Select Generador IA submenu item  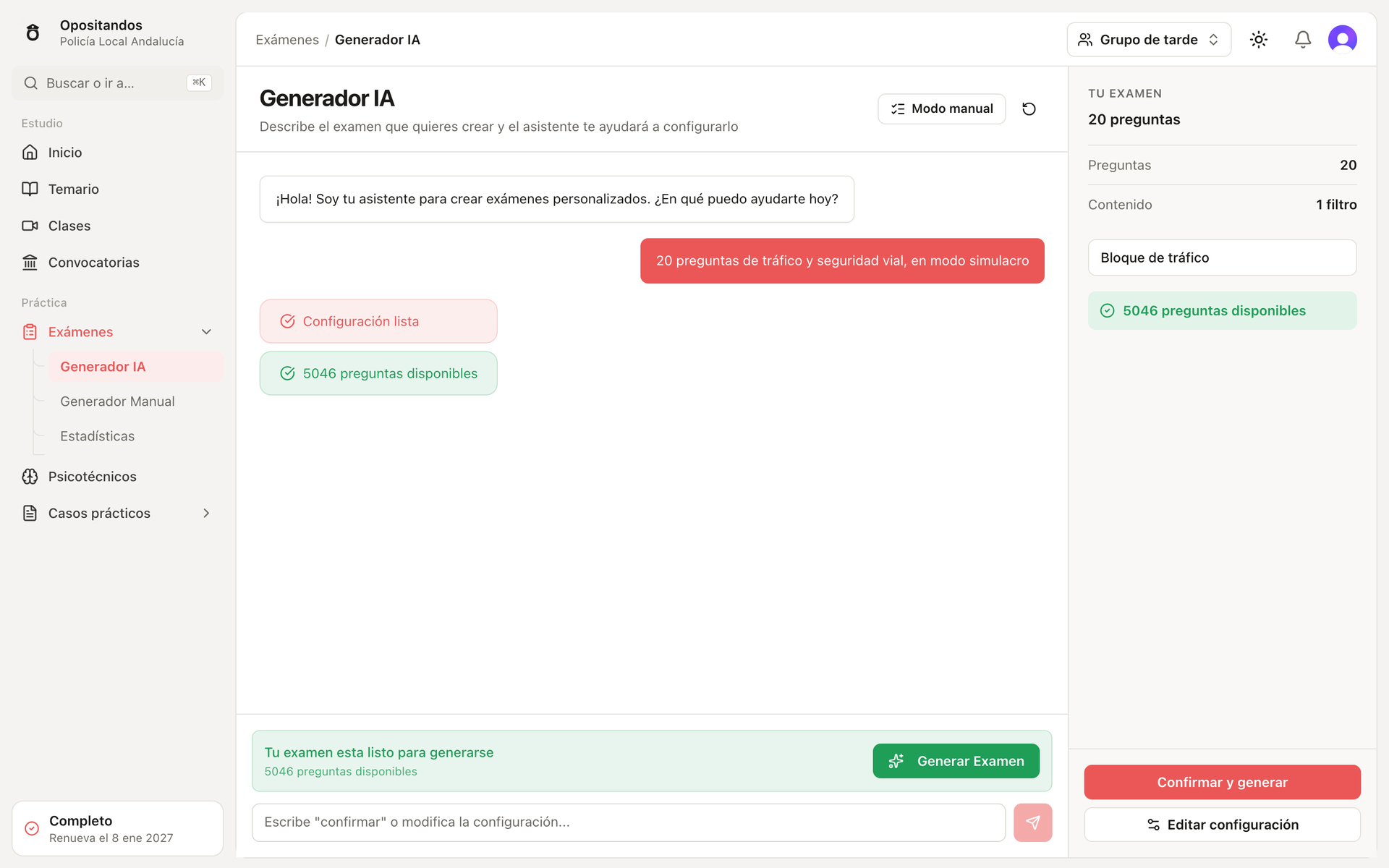136,367
